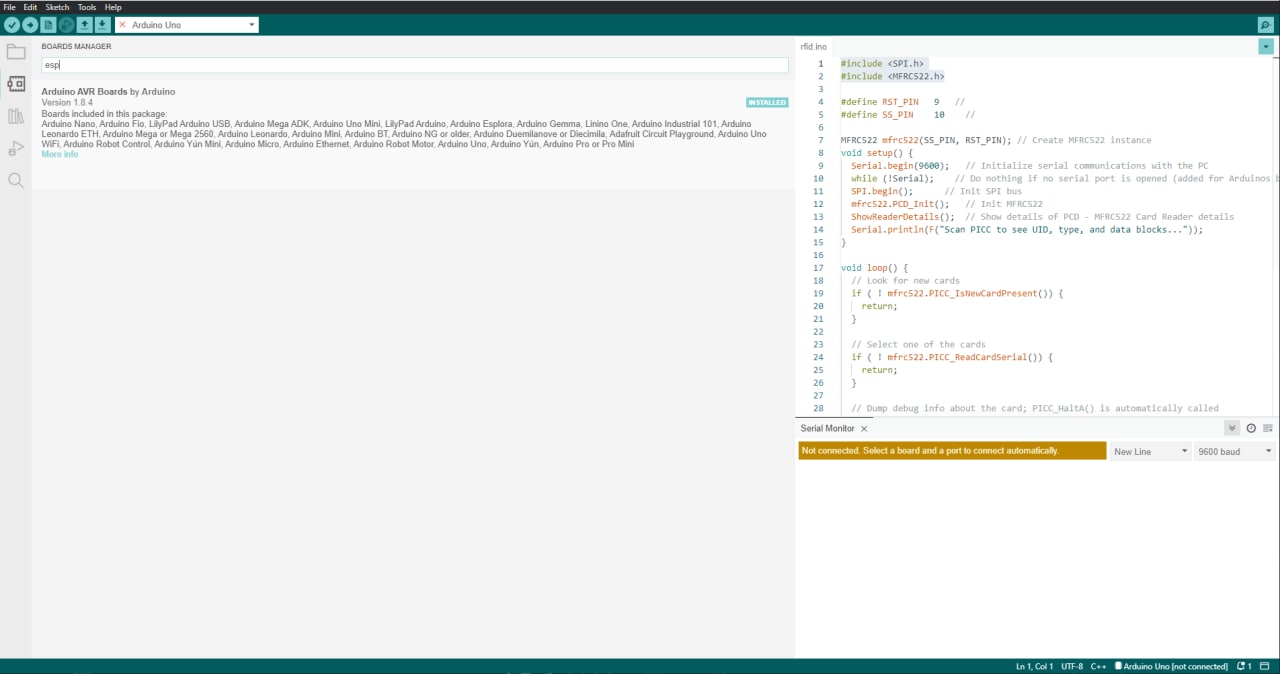Open the Search magnifier in sidebar

pos(16,180)
